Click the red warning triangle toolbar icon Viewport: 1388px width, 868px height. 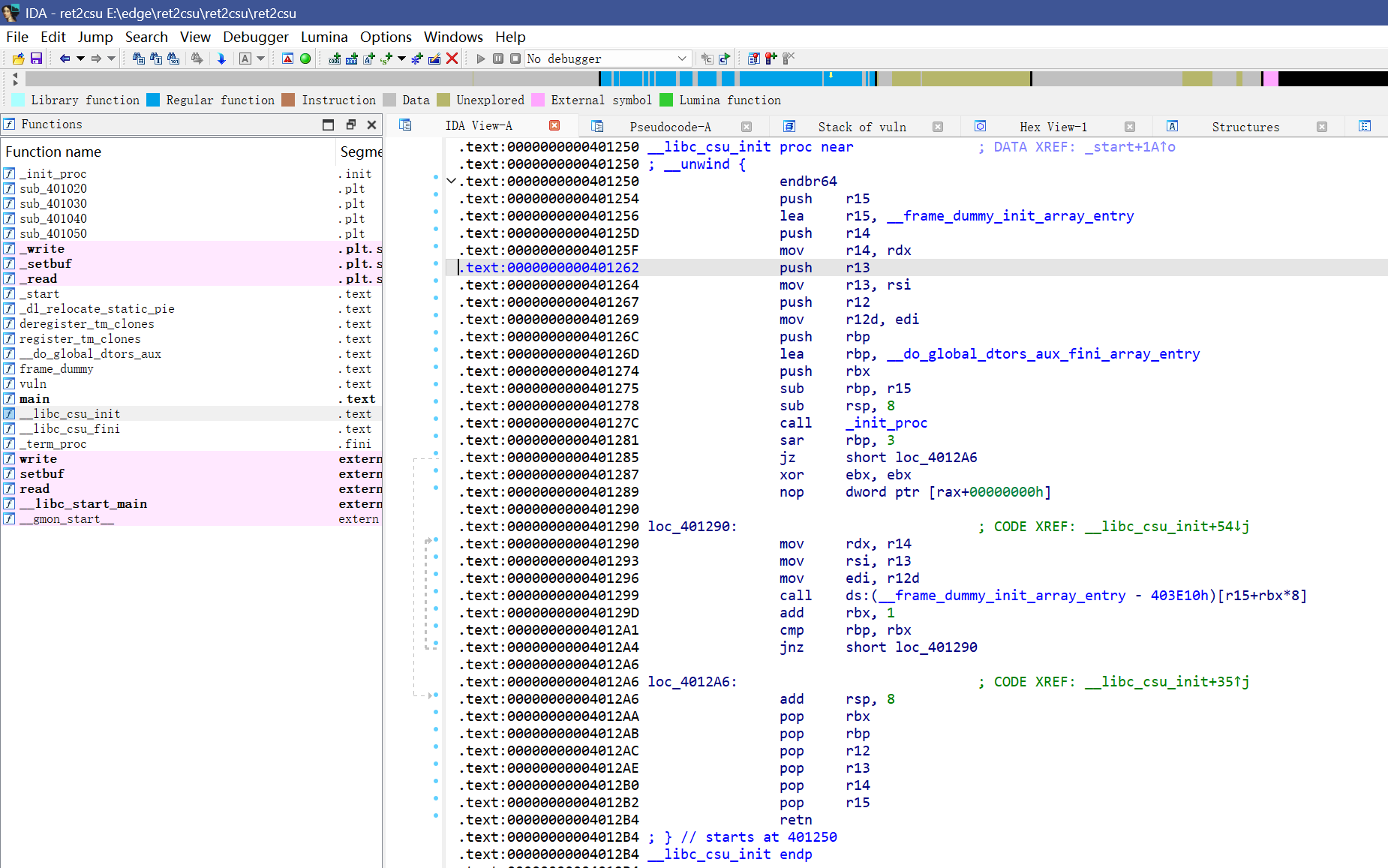(287, 59)
